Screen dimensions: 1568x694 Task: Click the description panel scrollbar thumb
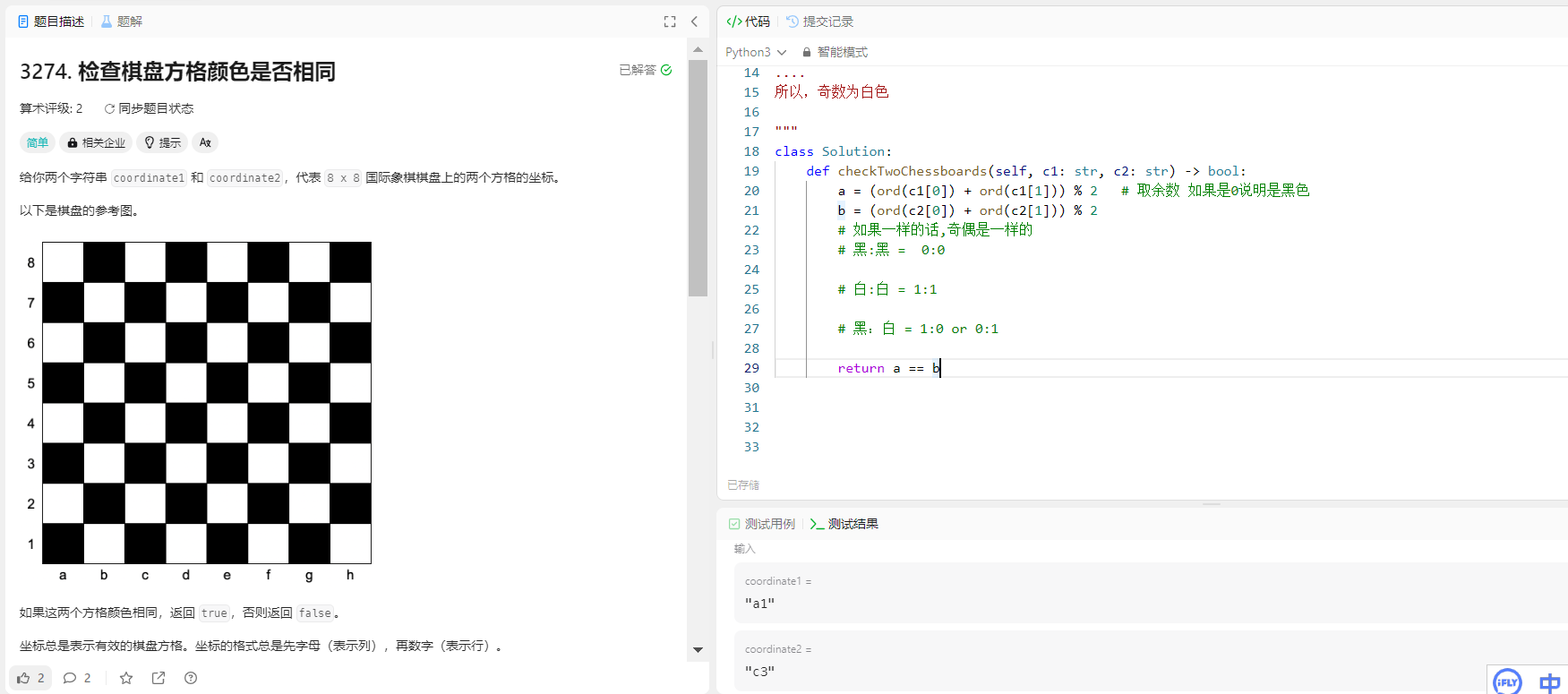pos(698,178)
